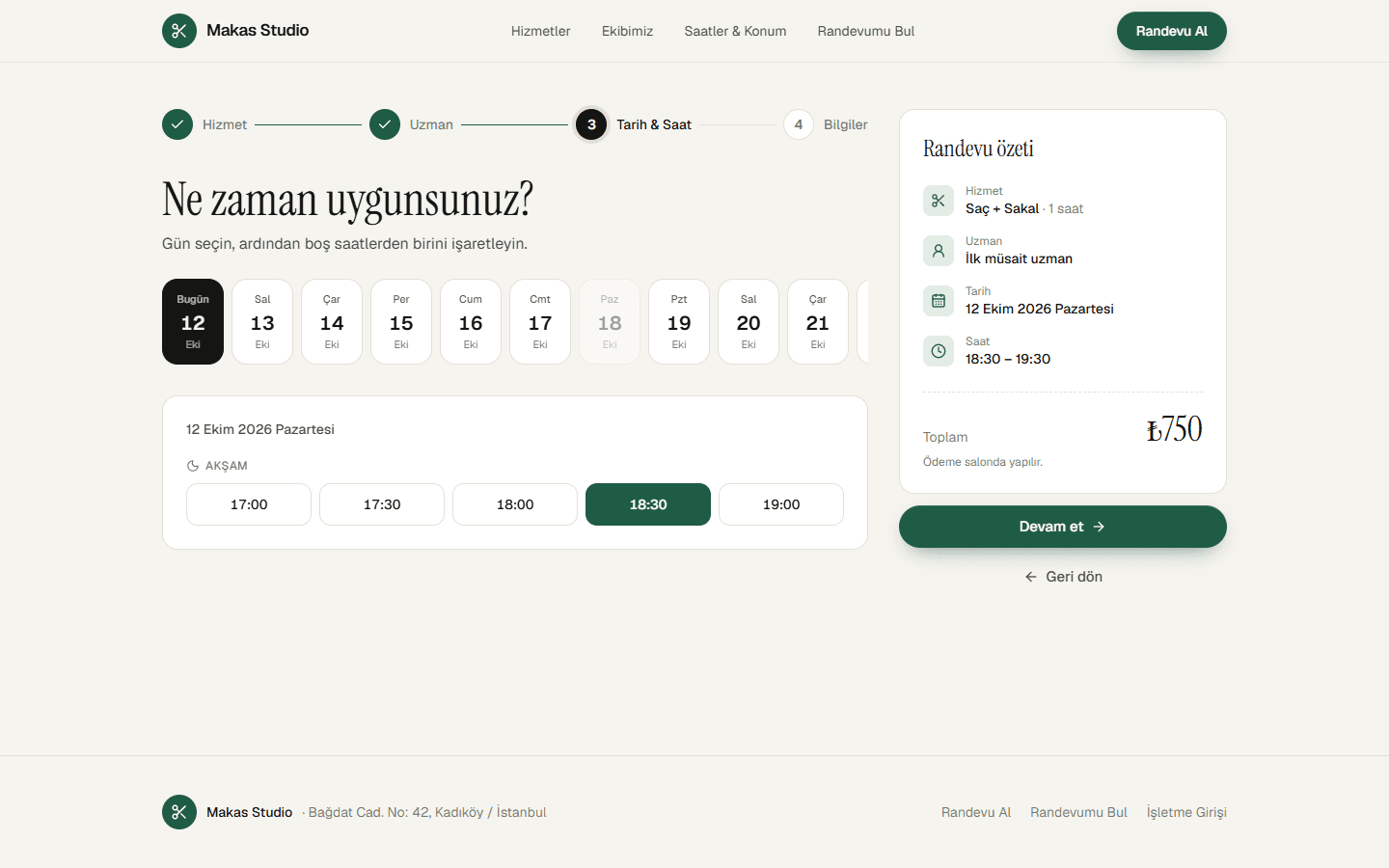Viewport: 1389px width, 868px height.
Task: Click the Randevu Al header button
Action: [1172, 31]
